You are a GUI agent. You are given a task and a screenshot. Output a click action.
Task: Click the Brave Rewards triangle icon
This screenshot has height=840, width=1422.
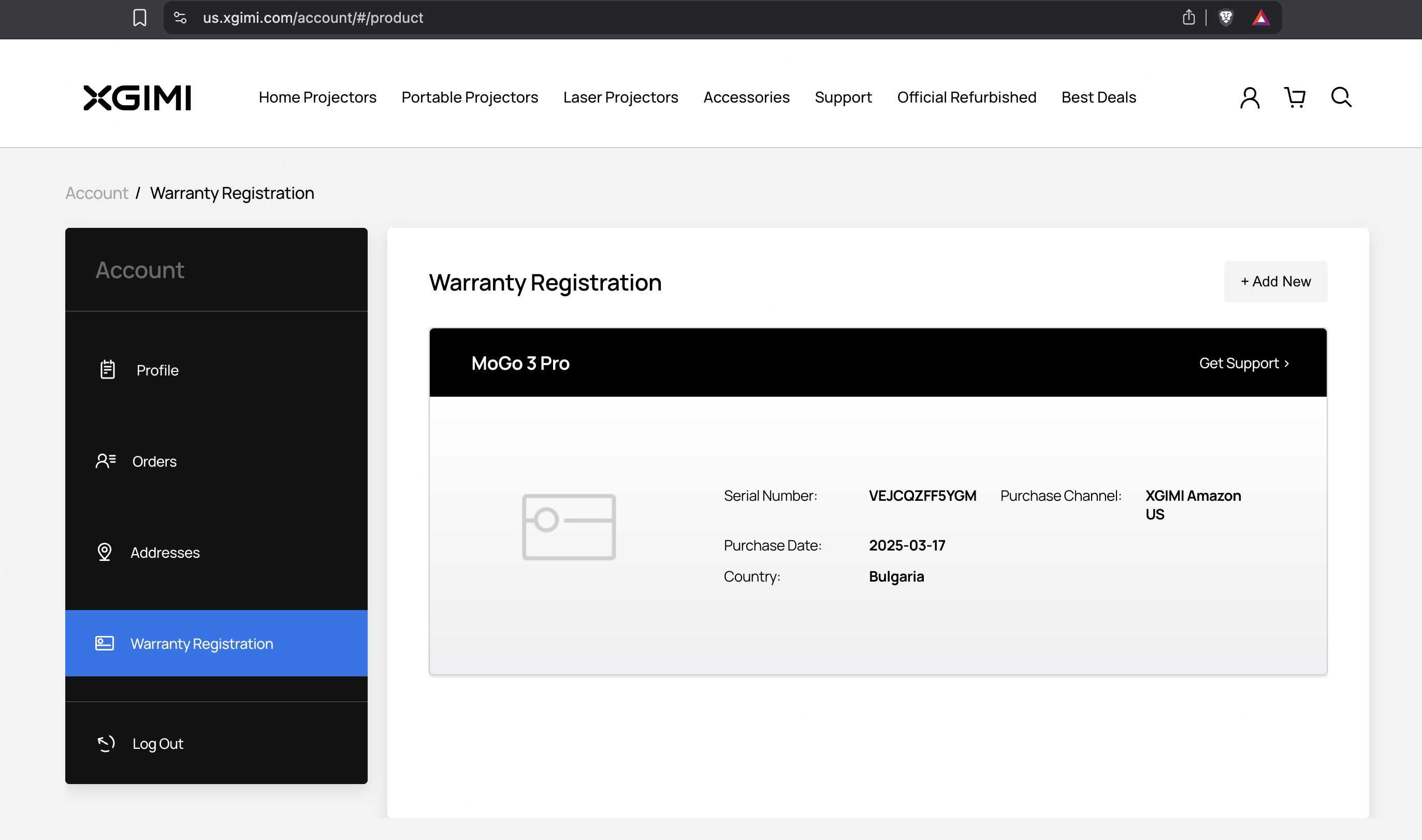click(1261, 18)
